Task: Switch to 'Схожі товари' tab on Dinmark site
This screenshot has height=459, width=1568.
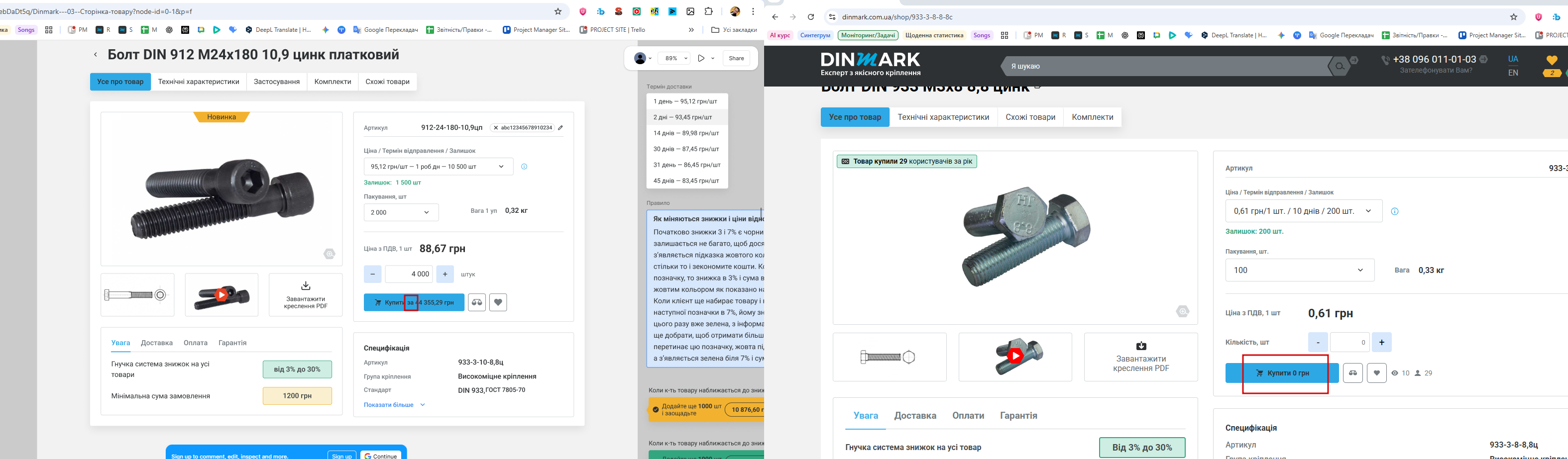Action: [x=1030, y=117]
